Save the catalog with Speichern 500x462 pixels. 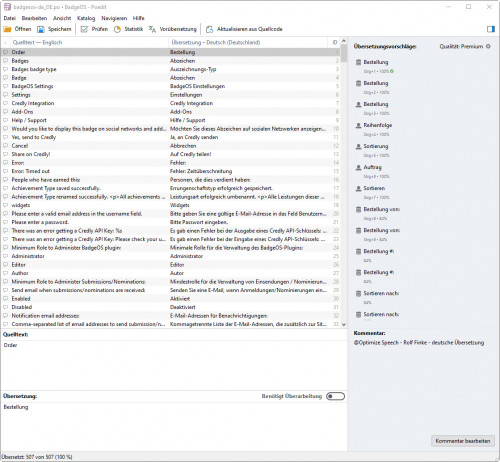pyautogui.click(x=54, y=29)
